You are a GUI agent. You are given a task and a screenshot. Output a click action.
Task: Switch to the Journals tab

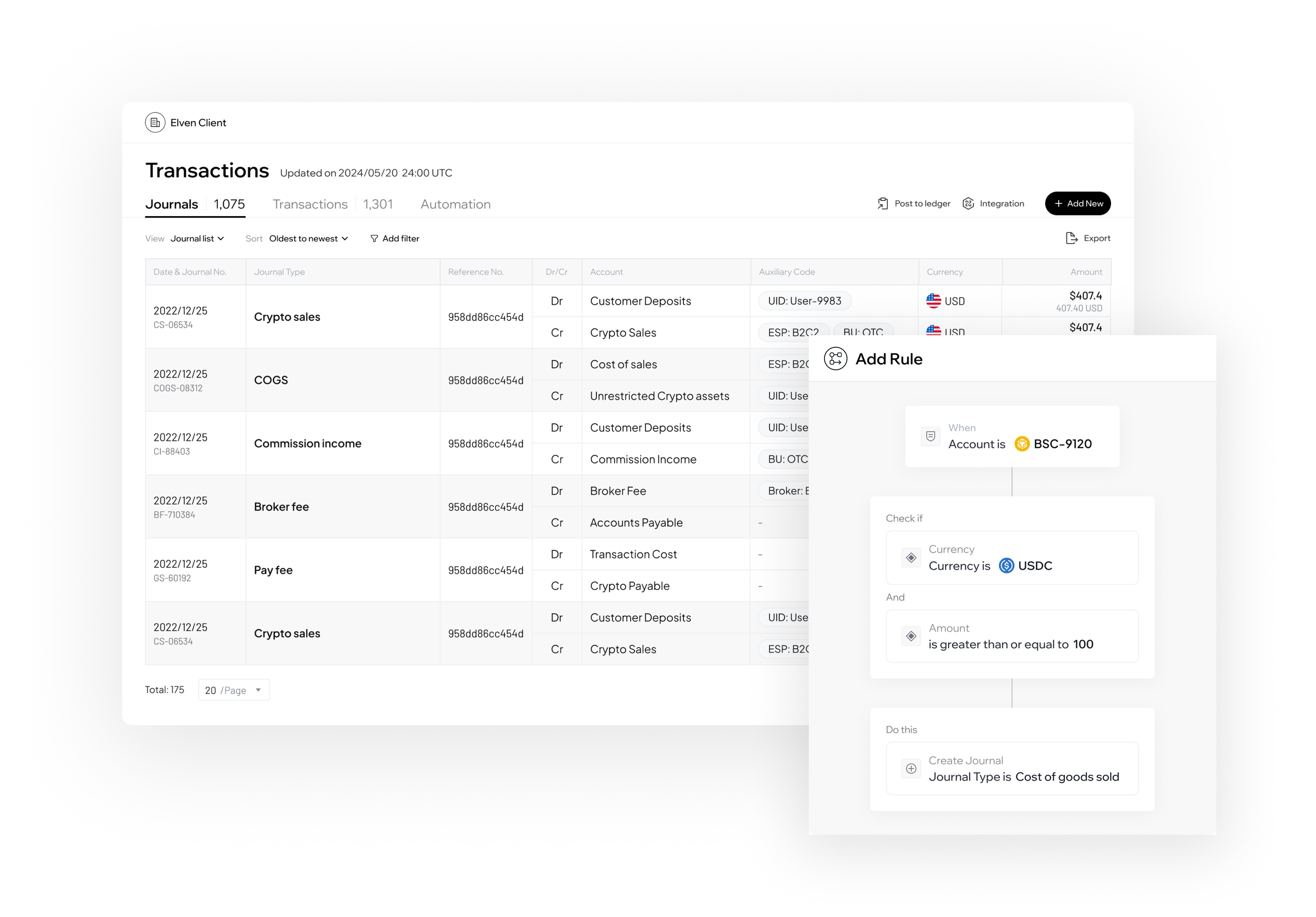click(x=195, y=204)
